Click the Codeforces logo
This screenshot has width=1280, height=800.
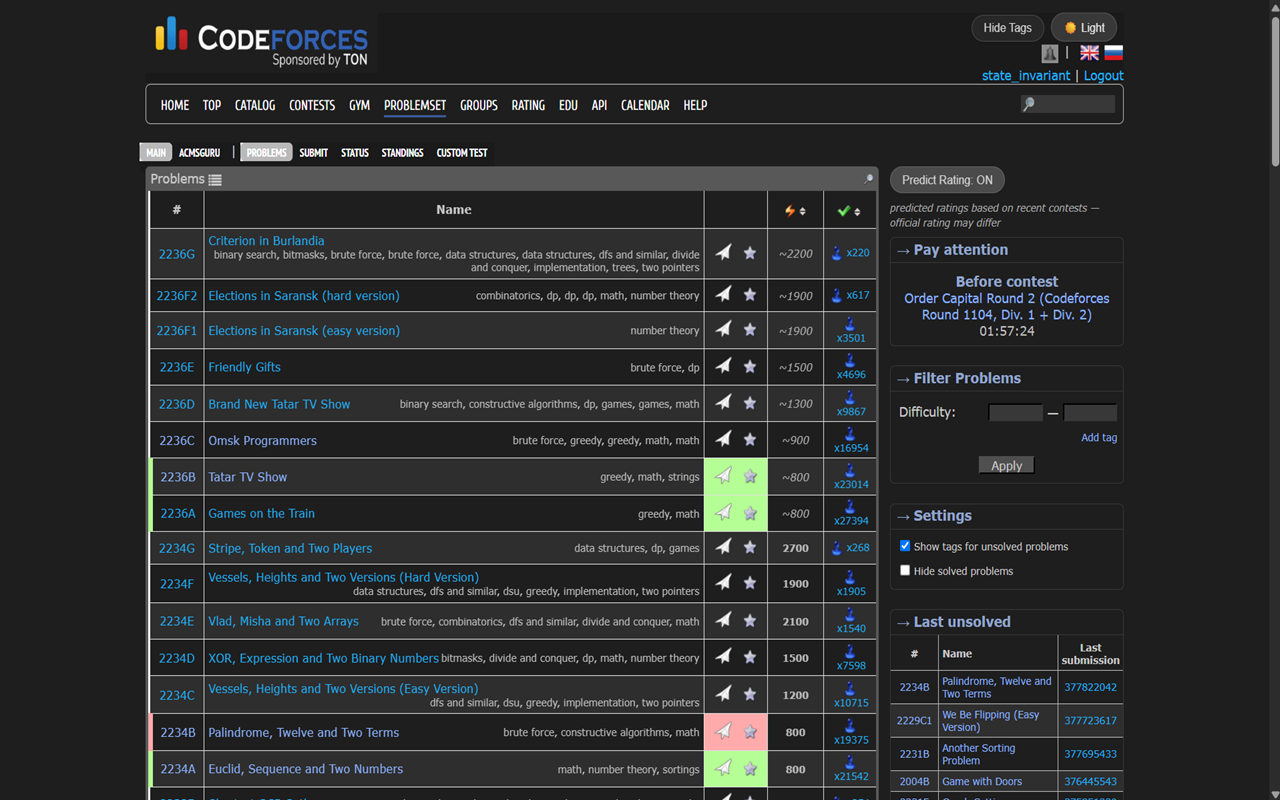(262, 42)
